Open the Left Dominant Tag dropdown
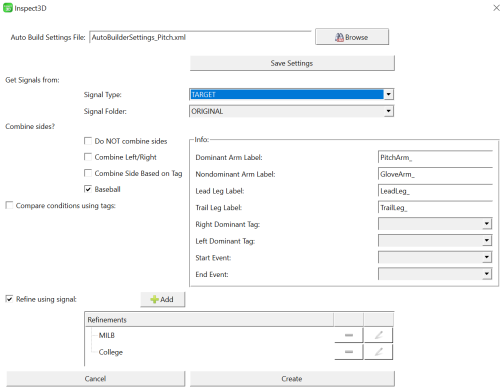The image size is (500, 388). [x=435, y=240]
